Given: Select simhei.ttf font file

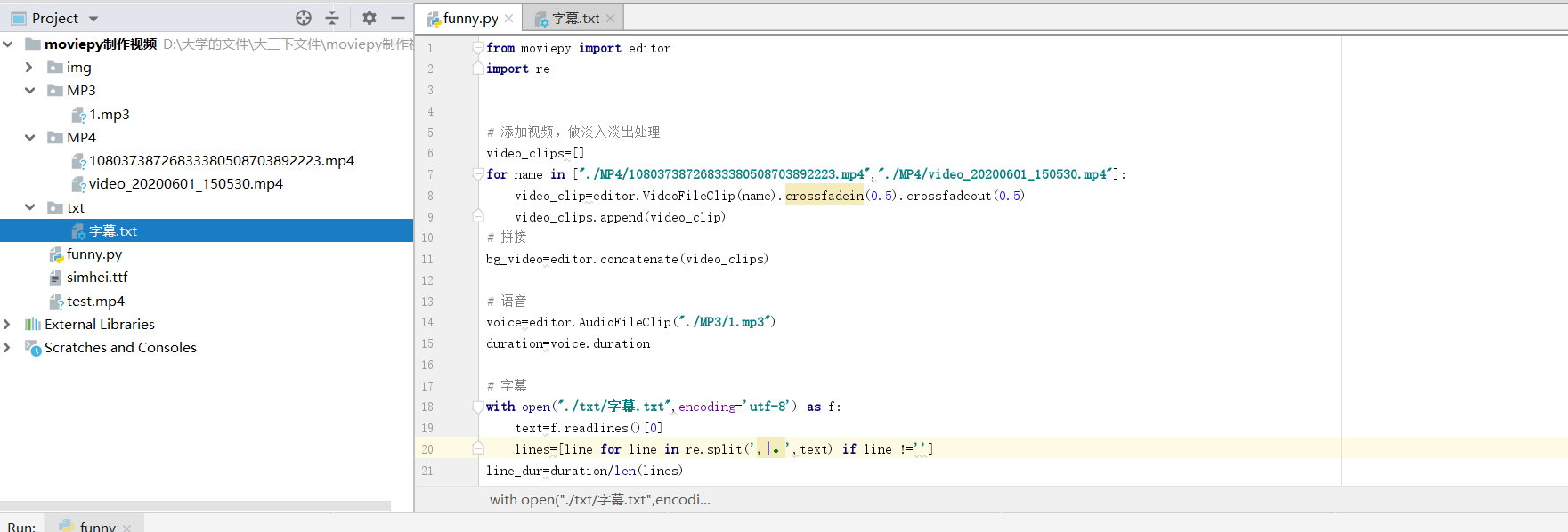Looking at the screenshot, I should [x=97, y=277].
